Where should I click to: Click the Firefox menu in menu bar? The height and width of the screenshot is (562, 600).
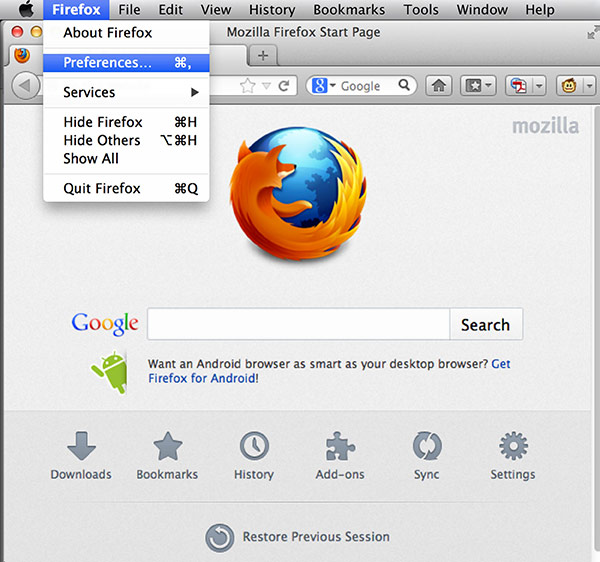(x=76, y=10)
